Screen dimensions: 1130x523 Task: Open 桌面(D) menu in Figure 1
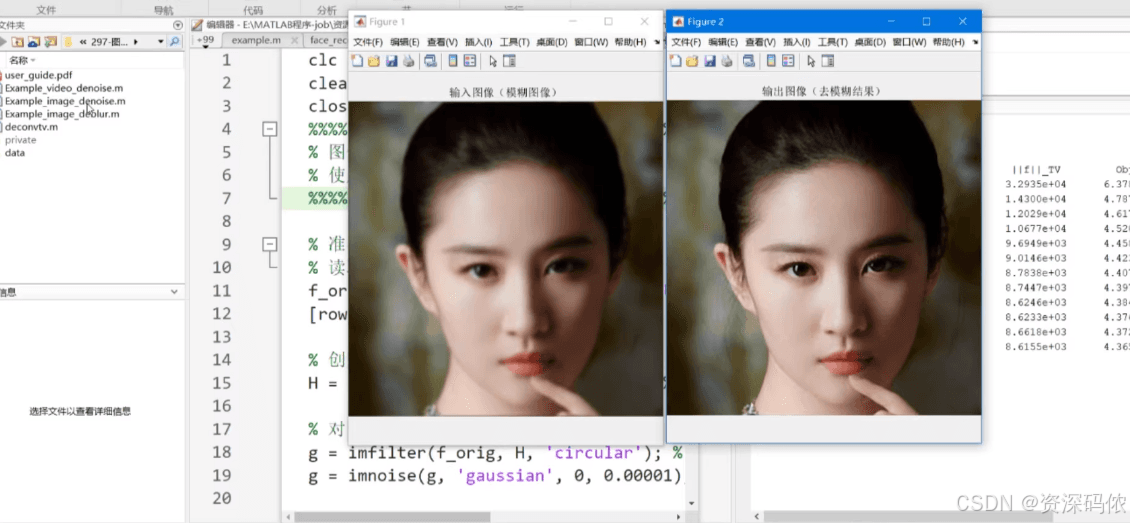click(551, 43)
